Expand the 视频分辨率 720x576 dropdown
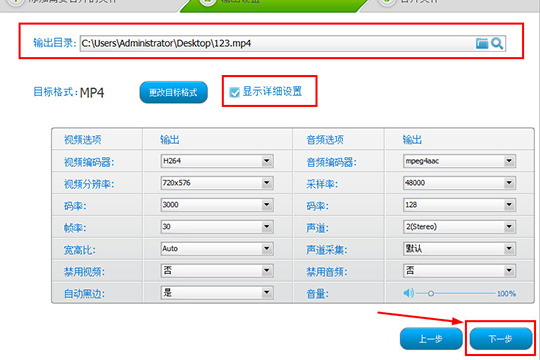The image size is (540, 360). pyautogui.click(x=217, y=183)
